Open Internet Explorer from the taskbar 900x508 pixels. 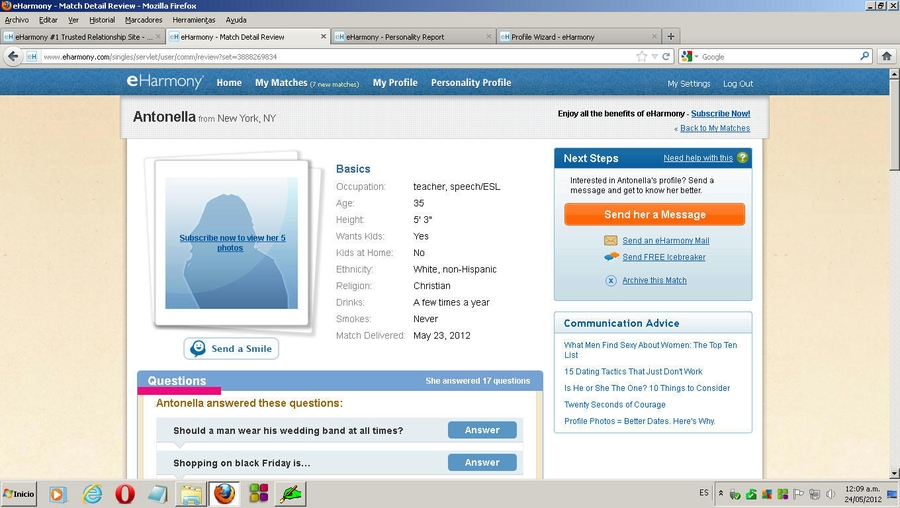click(92, 494)
